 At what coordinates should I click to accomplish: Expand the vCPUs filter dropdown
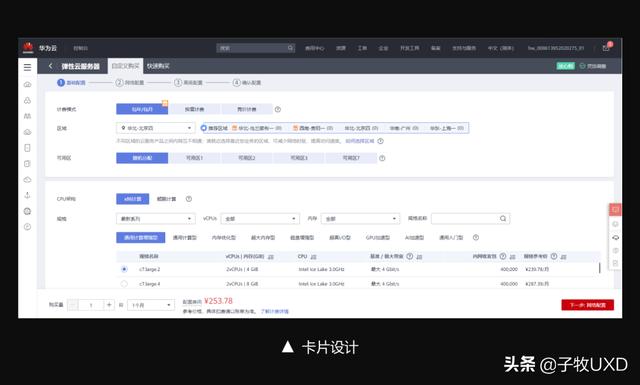260,219
